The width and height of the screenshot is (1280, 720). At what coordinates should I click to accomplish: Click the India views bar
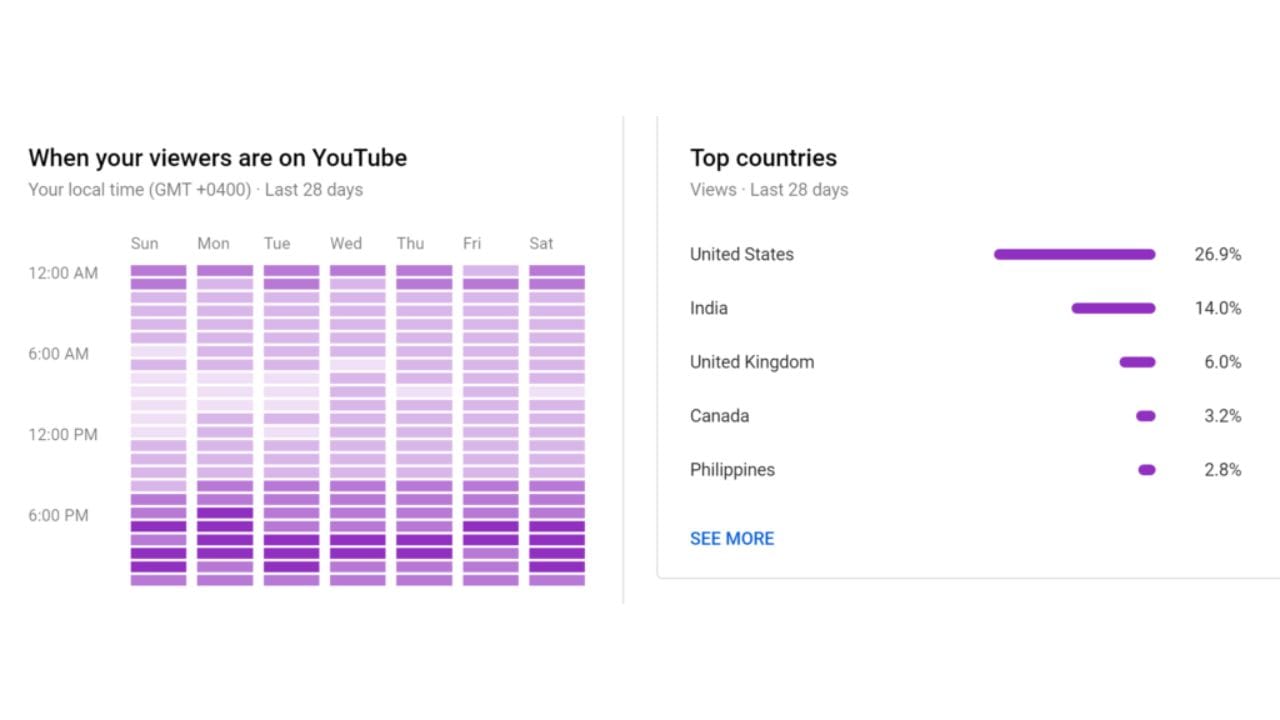(1113, 308)
